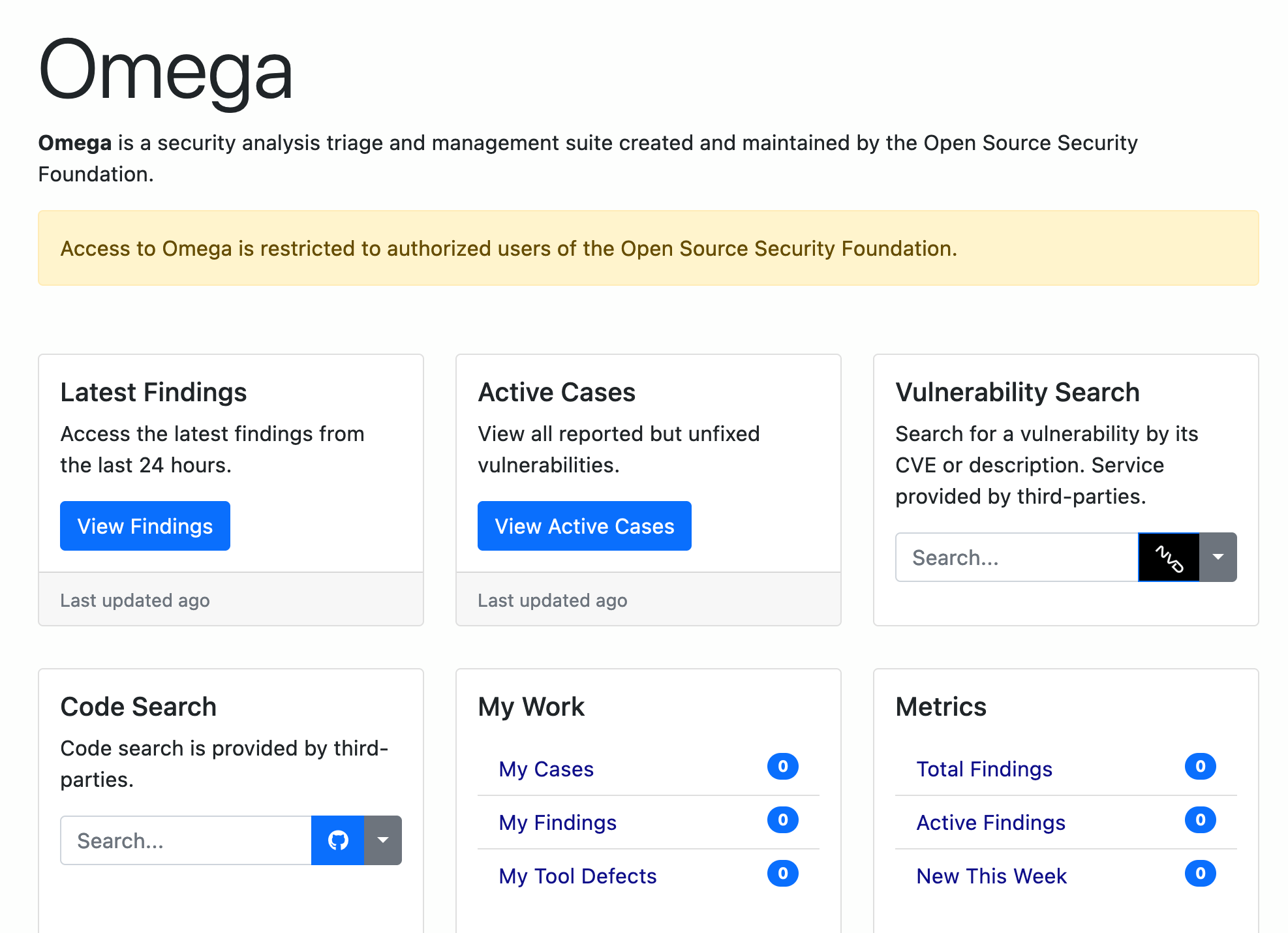
Task: Click the Total Findings count badge
Action: (1200, 767)
